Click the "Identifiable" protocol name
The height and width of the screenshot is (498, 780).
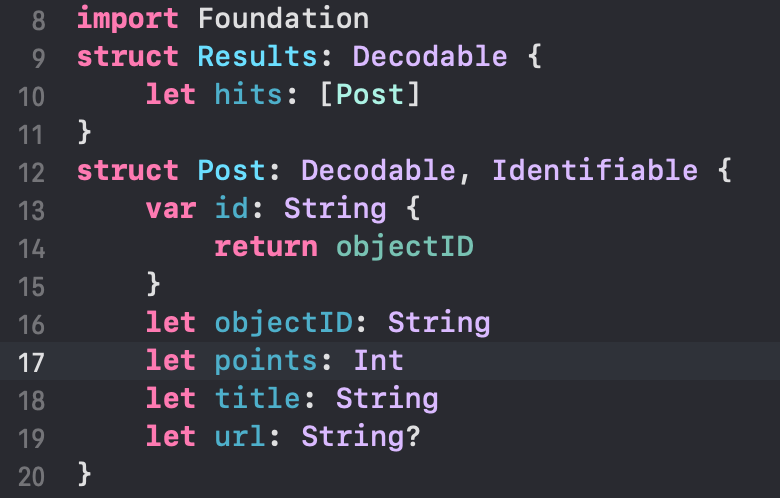(594, 170)
